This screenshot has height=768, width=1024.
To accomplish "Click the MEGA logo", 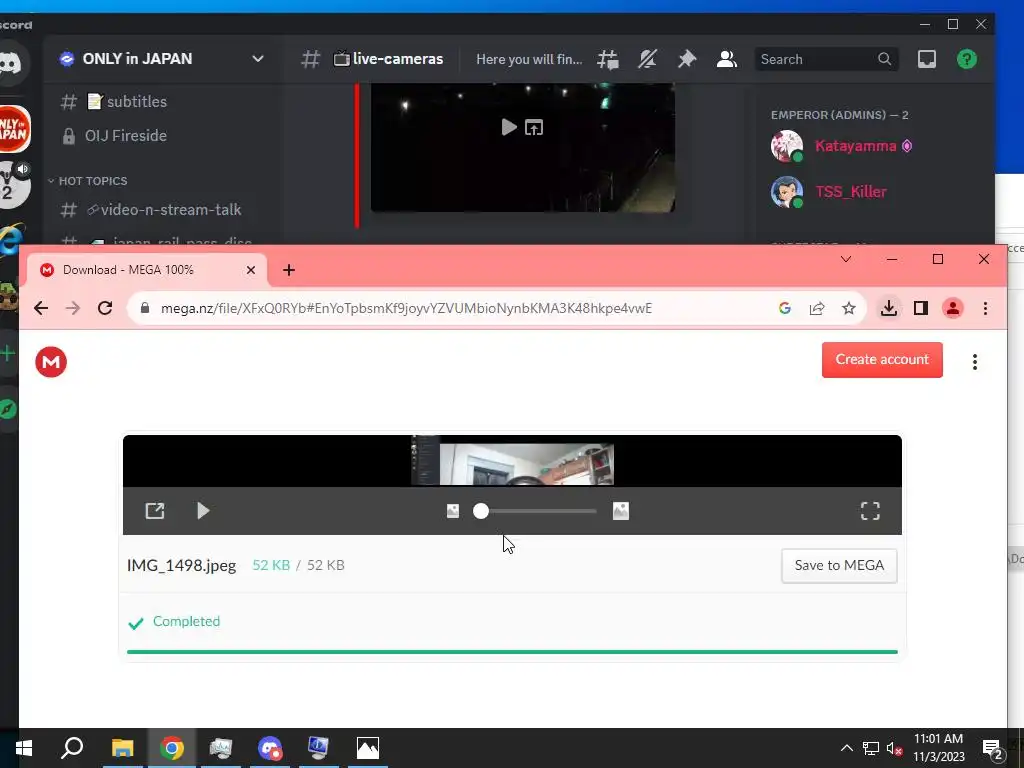I will tap(51, 362).
